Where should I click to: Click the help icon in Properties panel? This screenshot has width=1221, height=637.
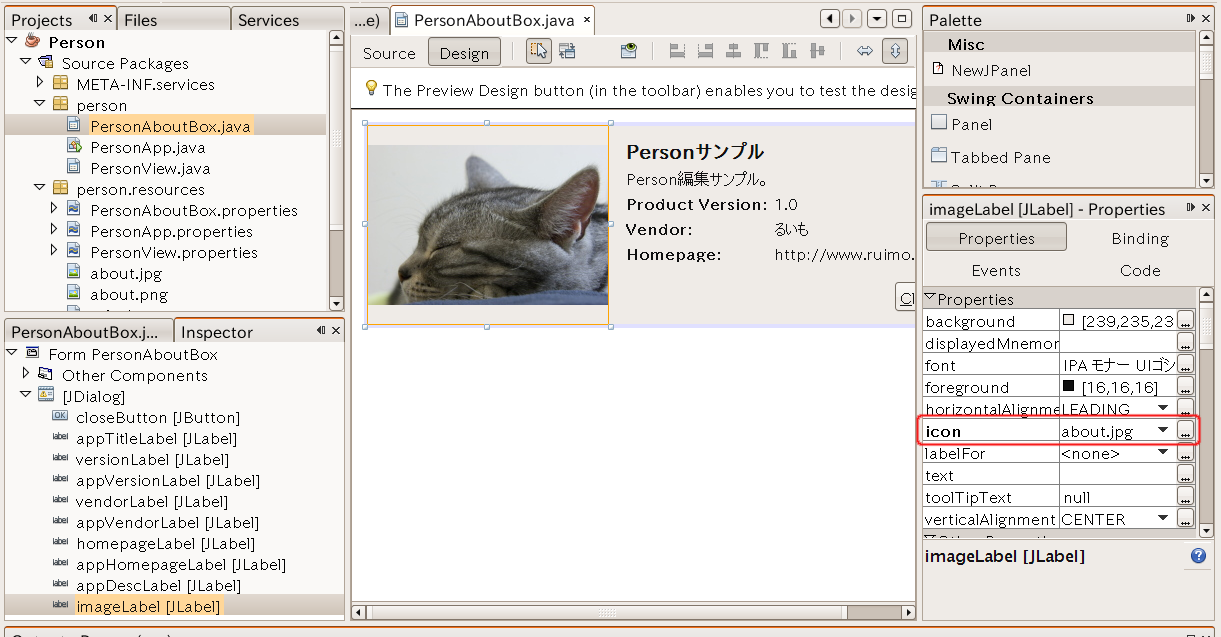1198,556
